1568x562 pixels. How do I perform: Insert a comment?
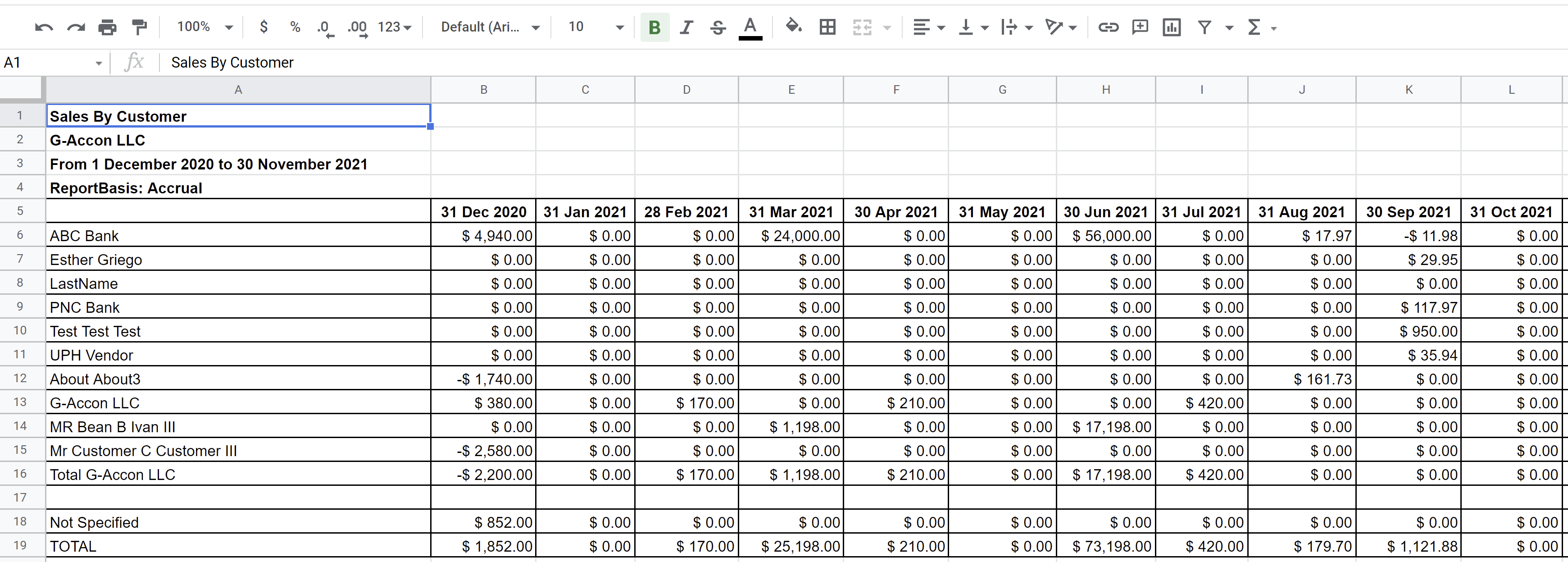[1140, 27]
